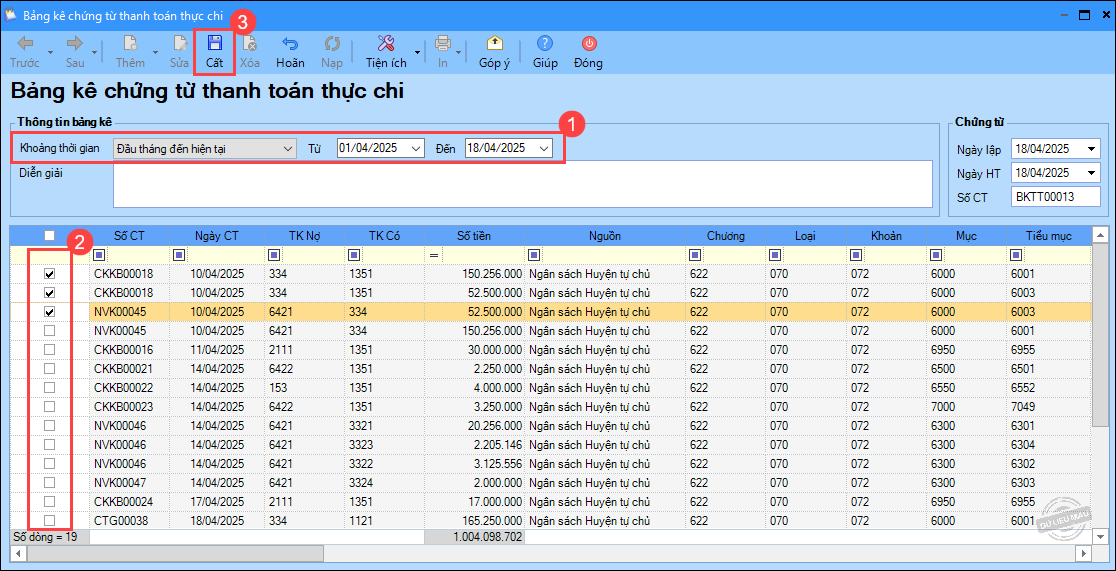1116x571 pixels.
Task: Sort by Số CT column header
Action: click(x=129, y=236)
